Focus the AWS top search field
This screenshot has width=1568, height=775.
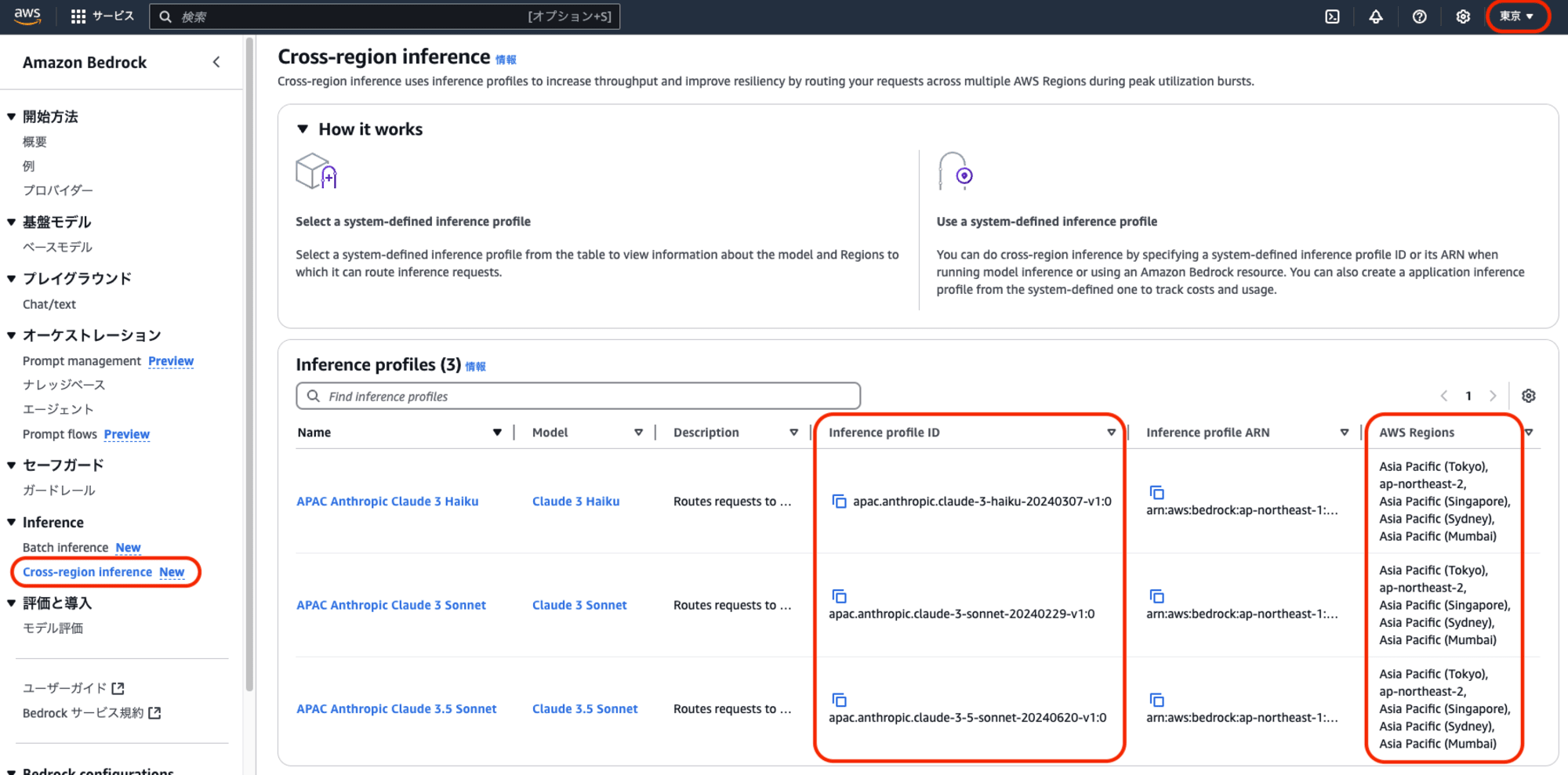click(384, 16)
